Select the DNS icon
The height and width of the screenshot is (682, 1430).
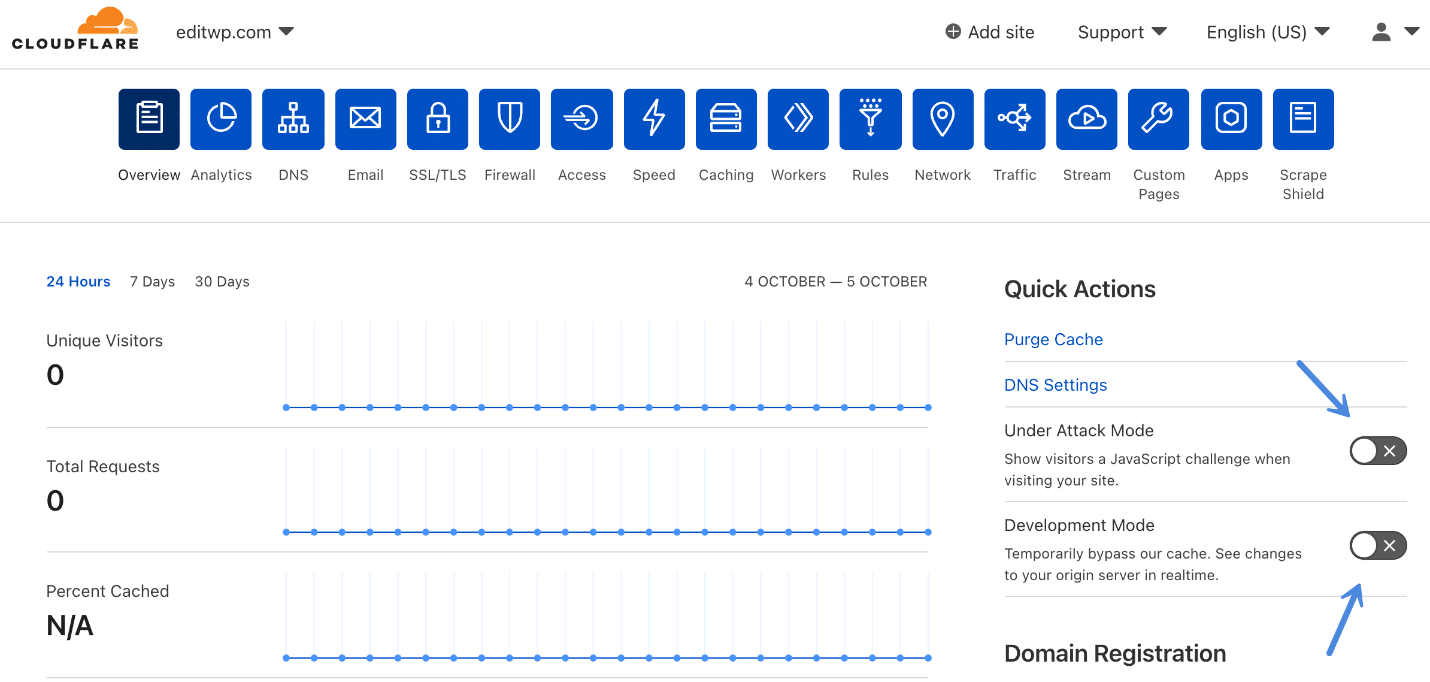point(293,119)
